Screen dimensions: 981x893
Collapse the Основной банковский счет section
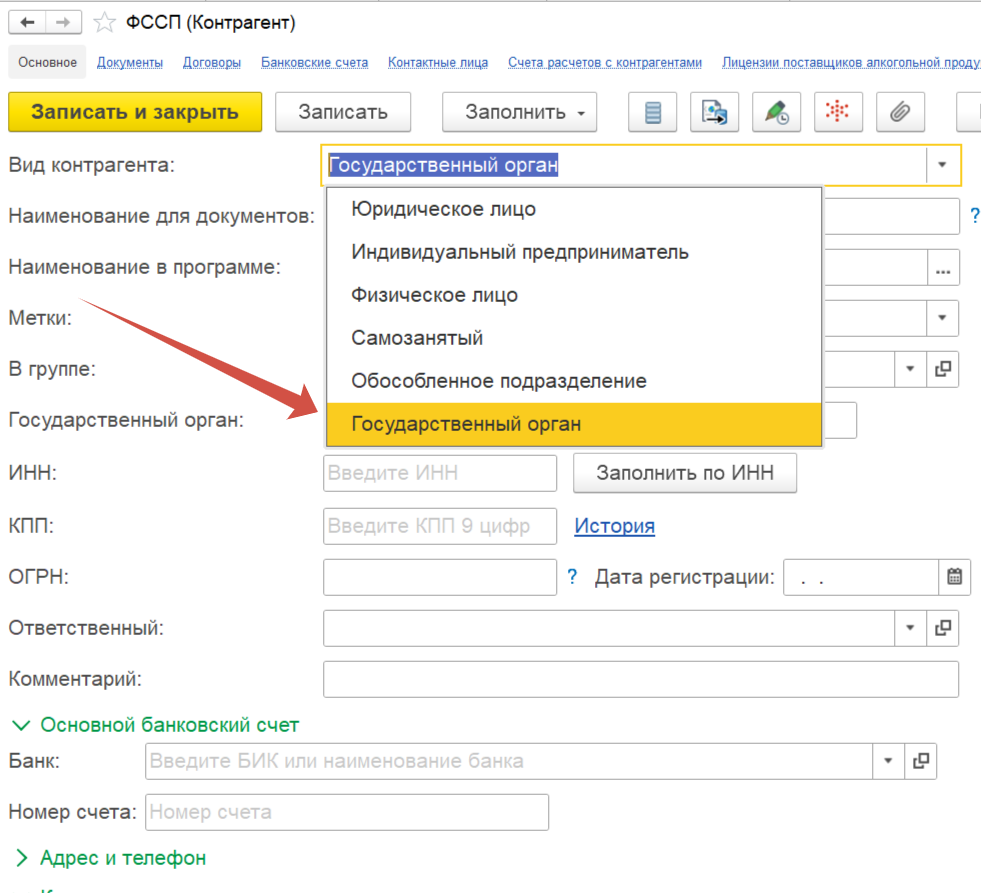(x=155, y=725)
